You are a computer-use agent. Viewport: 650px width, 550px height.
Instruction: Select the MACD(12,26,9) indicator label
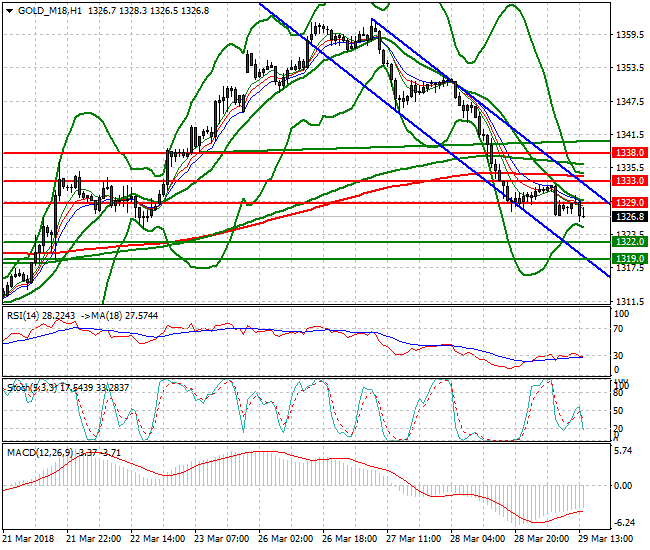click(x=64, y=453)
